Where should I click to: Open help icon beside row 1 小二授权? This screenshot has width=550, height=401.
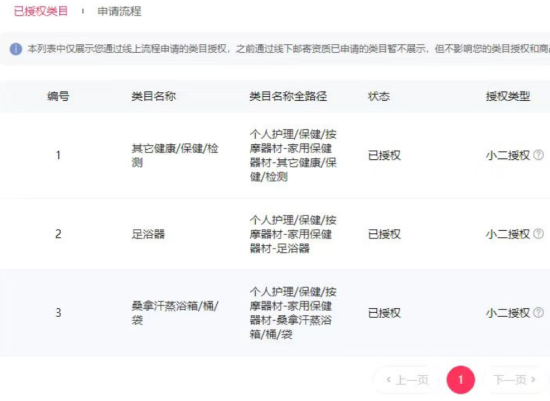pos(538,155)
